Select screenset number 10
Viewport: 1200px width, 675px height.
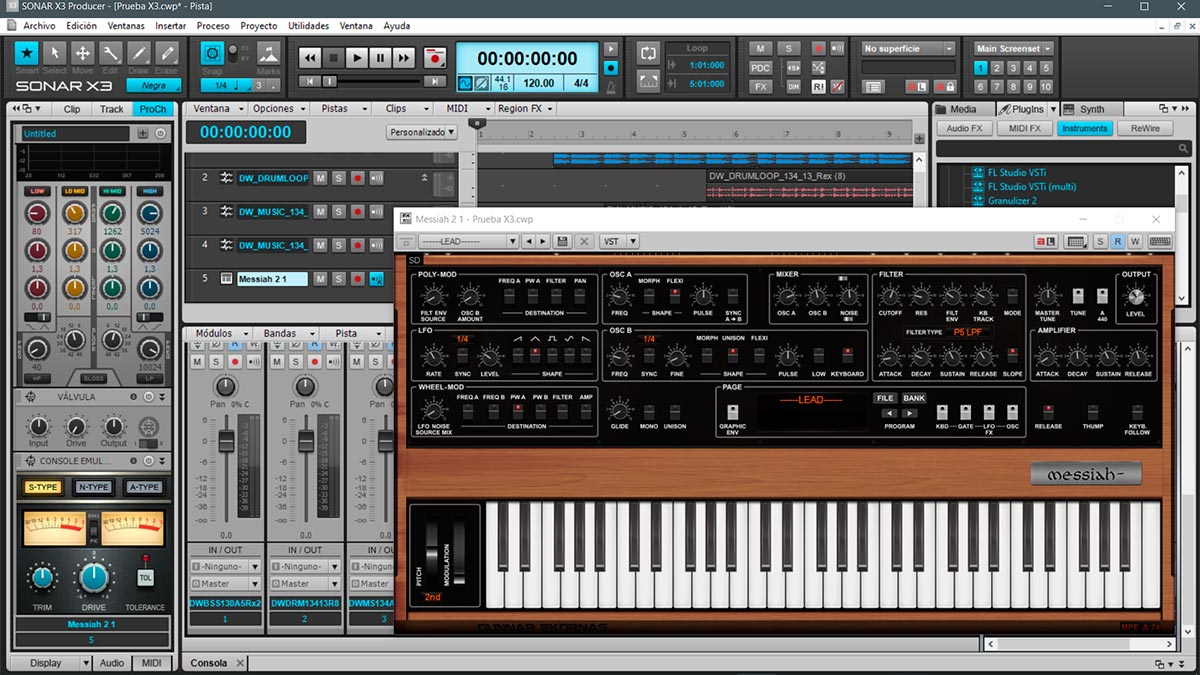1045,86
